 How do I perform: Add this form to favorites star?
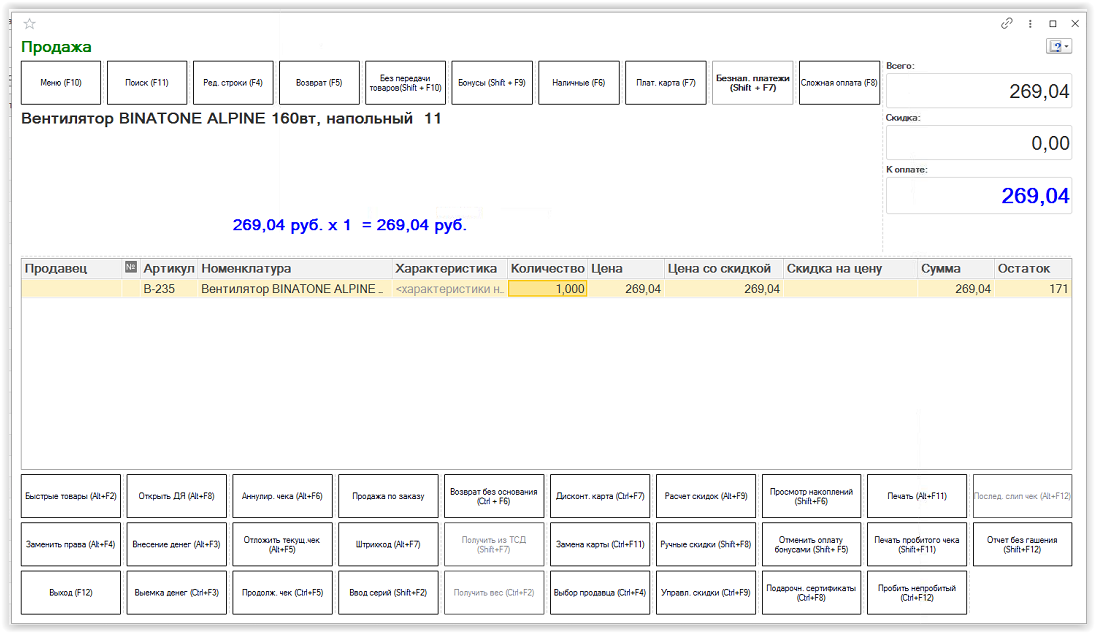(x=29, y=24)
